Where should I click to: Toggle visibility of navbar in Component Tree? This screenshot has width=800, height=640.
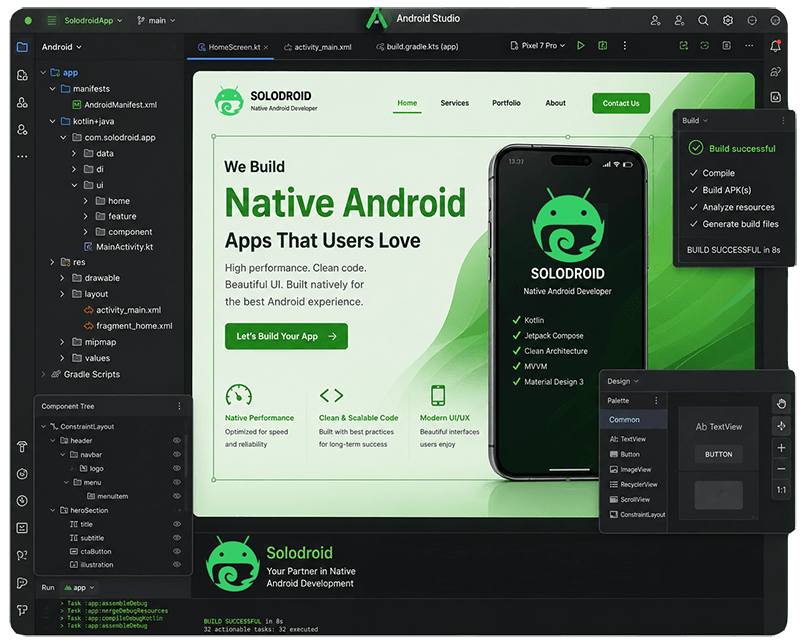177,454
